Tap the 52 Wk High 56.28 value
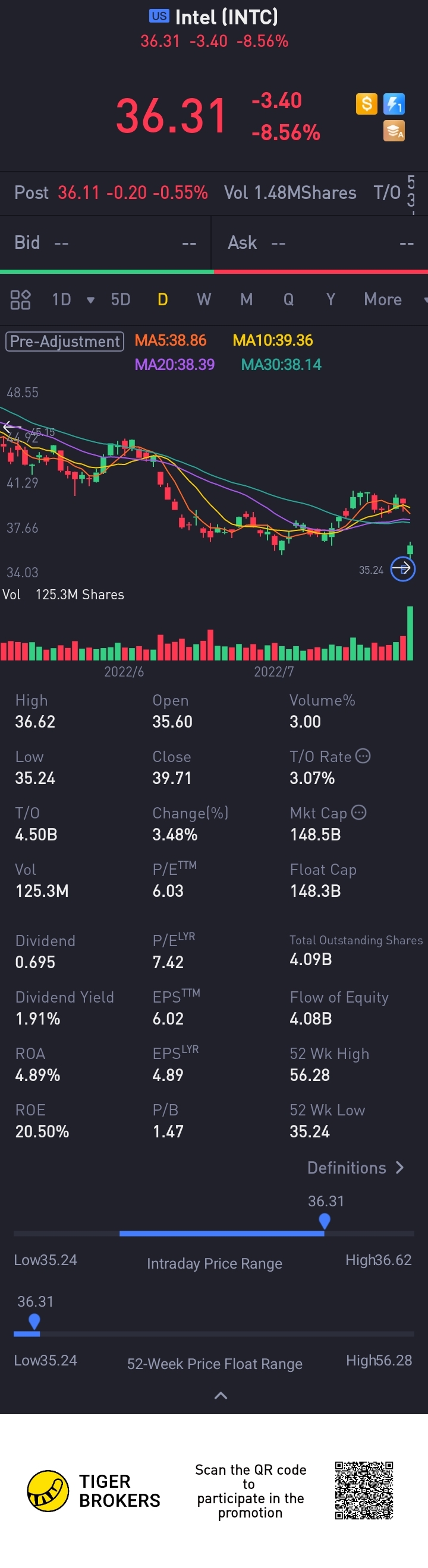 pos(310,1075)
